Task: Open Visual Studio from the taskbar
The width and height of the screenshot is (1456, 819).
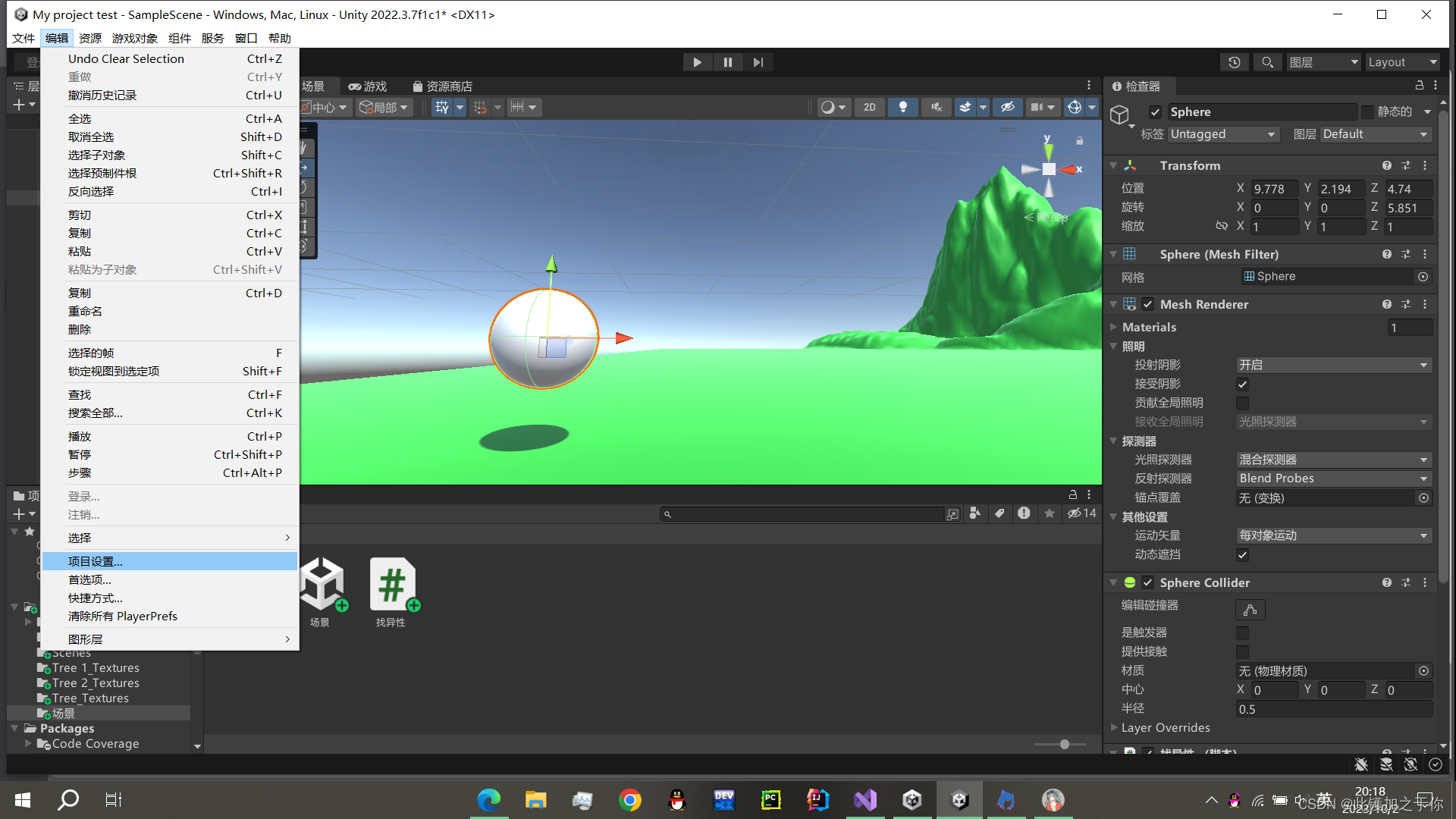Action: pyautogui.click(x=864, y=800)
